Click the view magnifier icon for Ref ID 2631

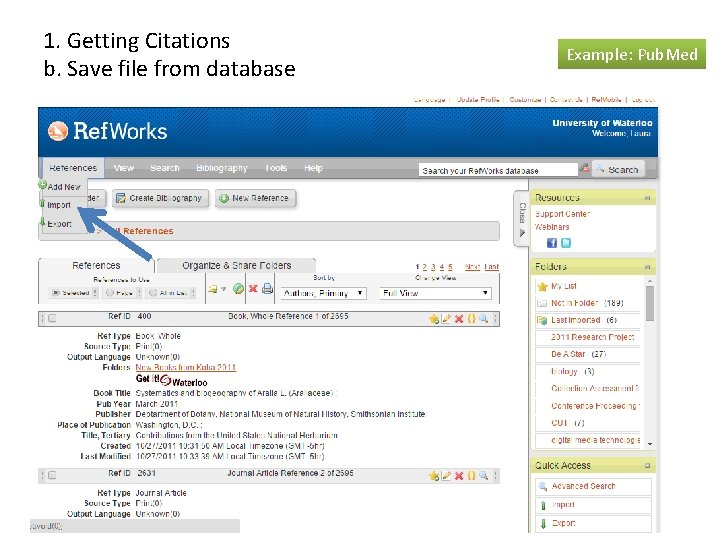(484, 476)
